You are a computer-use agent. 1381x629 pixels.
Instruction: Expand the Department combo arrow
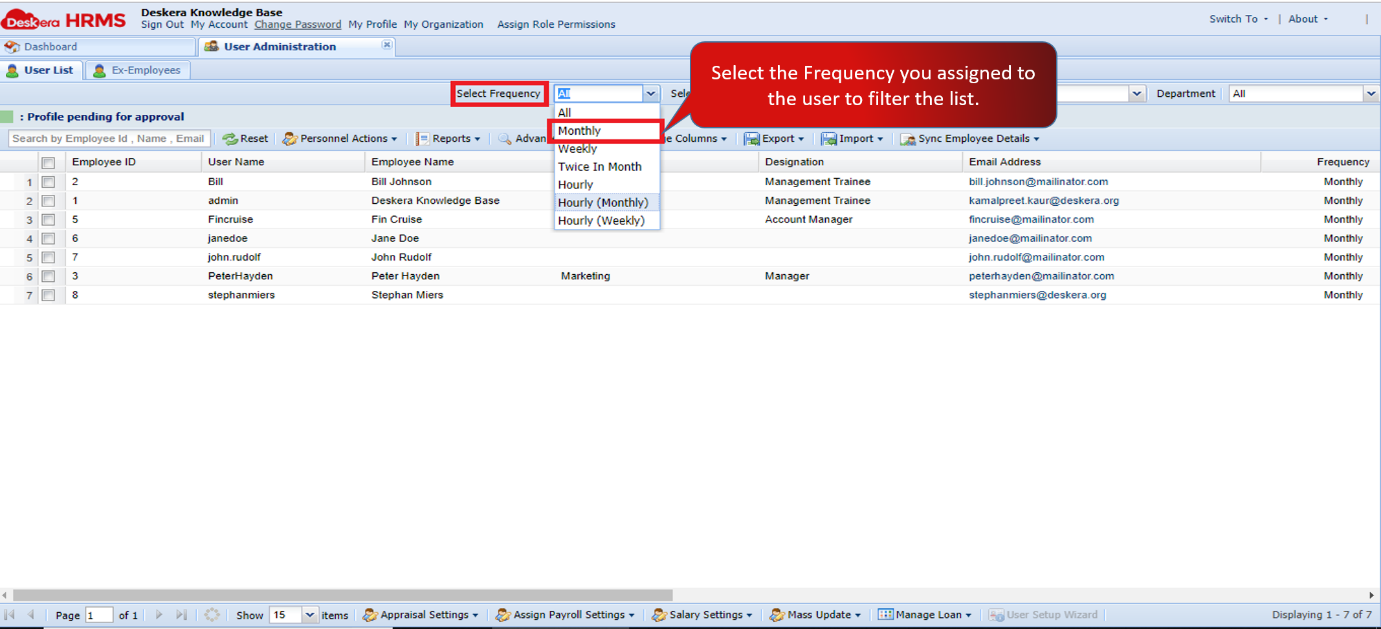pyautogui.click(x=1371, y=94)
